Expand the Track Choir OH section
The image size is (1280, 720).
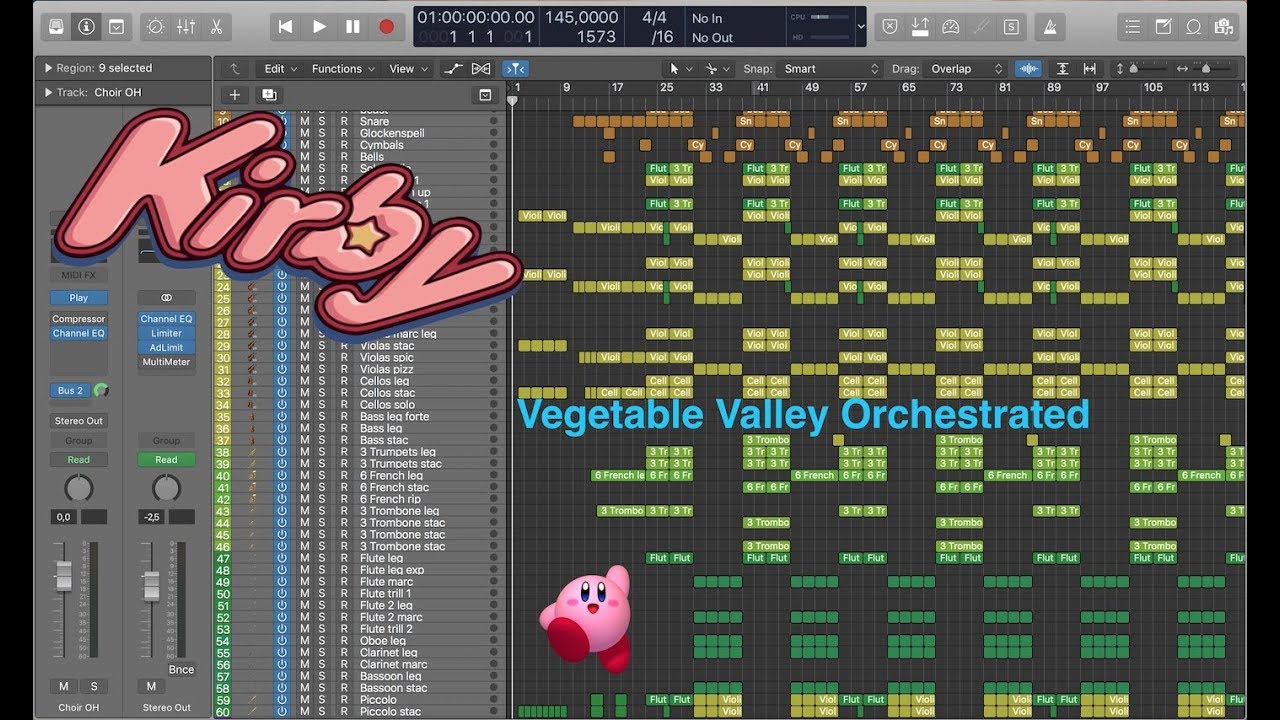(x=48, y=92)
